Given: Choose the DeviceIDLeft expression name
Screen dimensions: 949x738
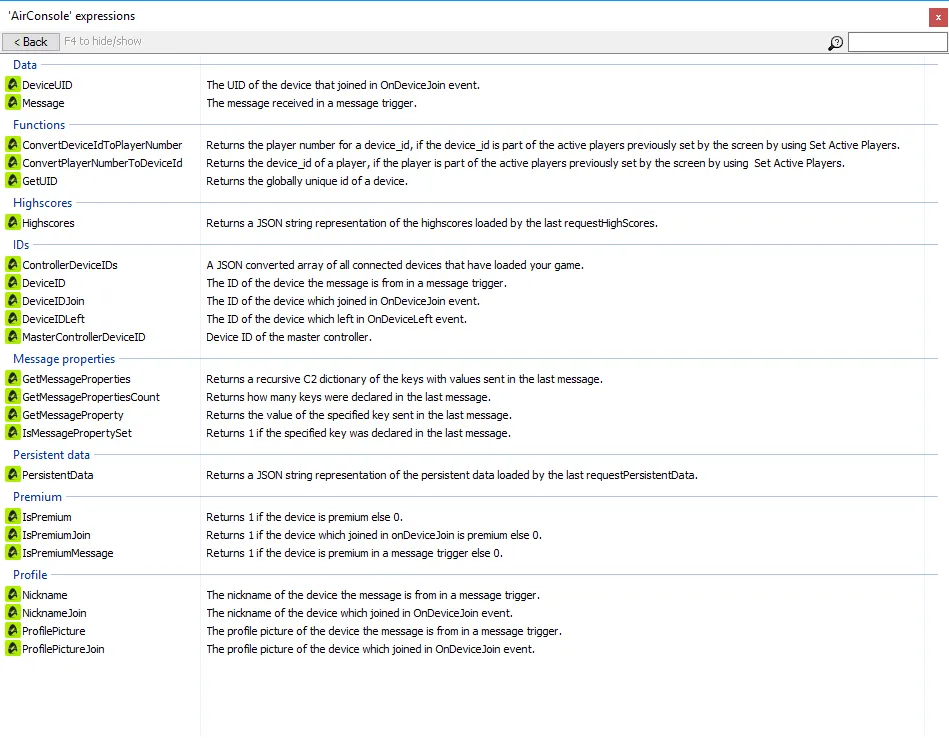Looking at the screenshot, I should click(53, 319).
